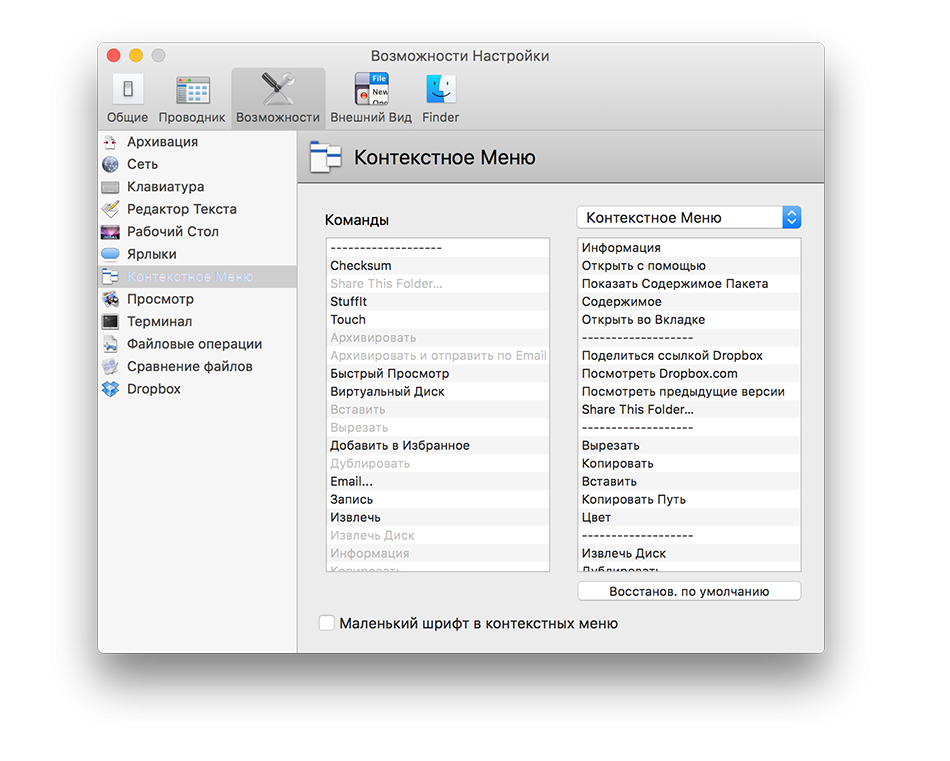Image resolution: width=950 pixels, height=761 pixels.
Task: Click the Dropbox sidebar icon
Action: pos(110,388)
